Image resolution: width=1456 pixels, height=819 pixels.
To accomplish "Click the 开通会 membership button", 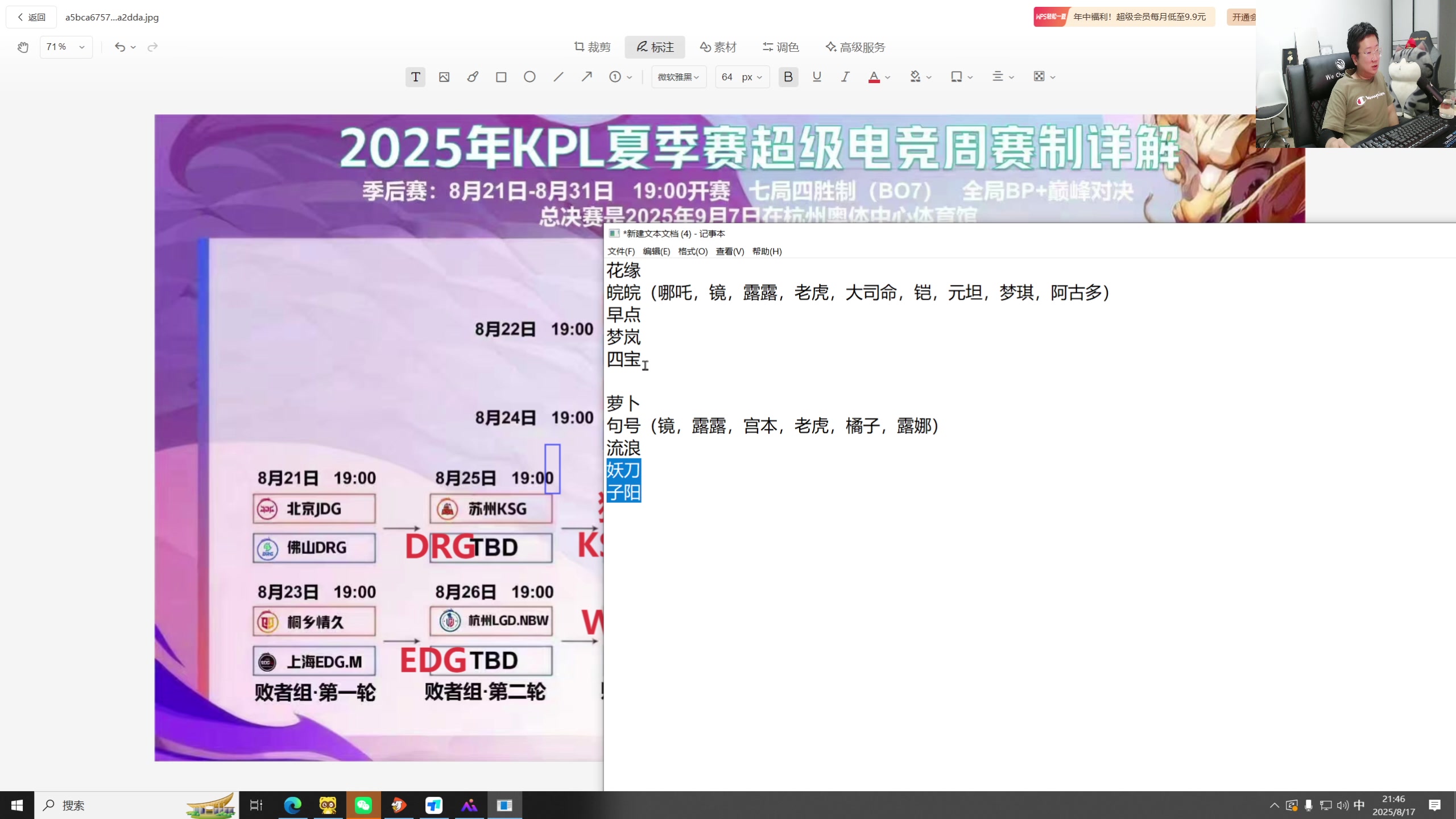I will click(1242, 17).
